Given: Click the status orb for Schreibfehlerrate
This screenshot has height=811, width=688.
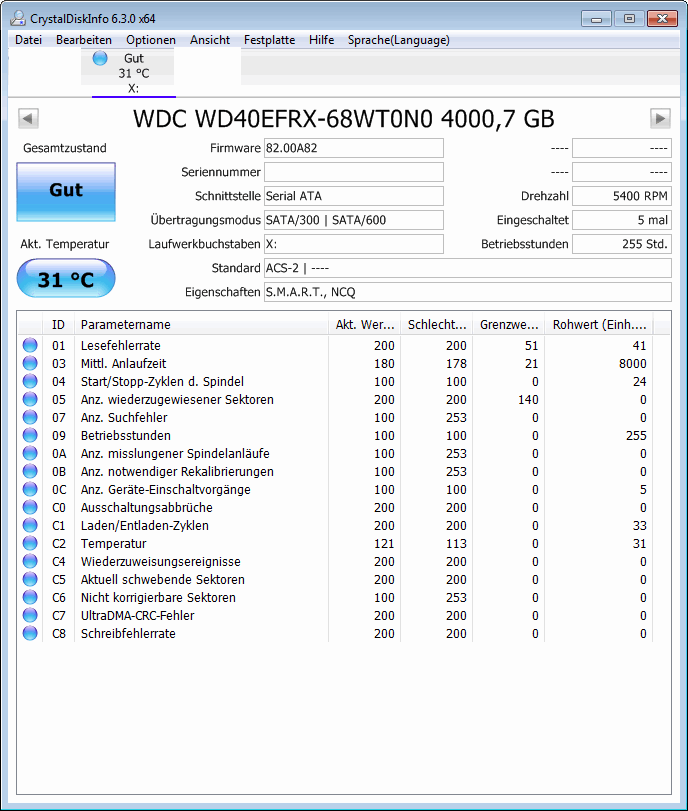Looking at the screenshot, I should pyautogui.click(x=30, y=633).
